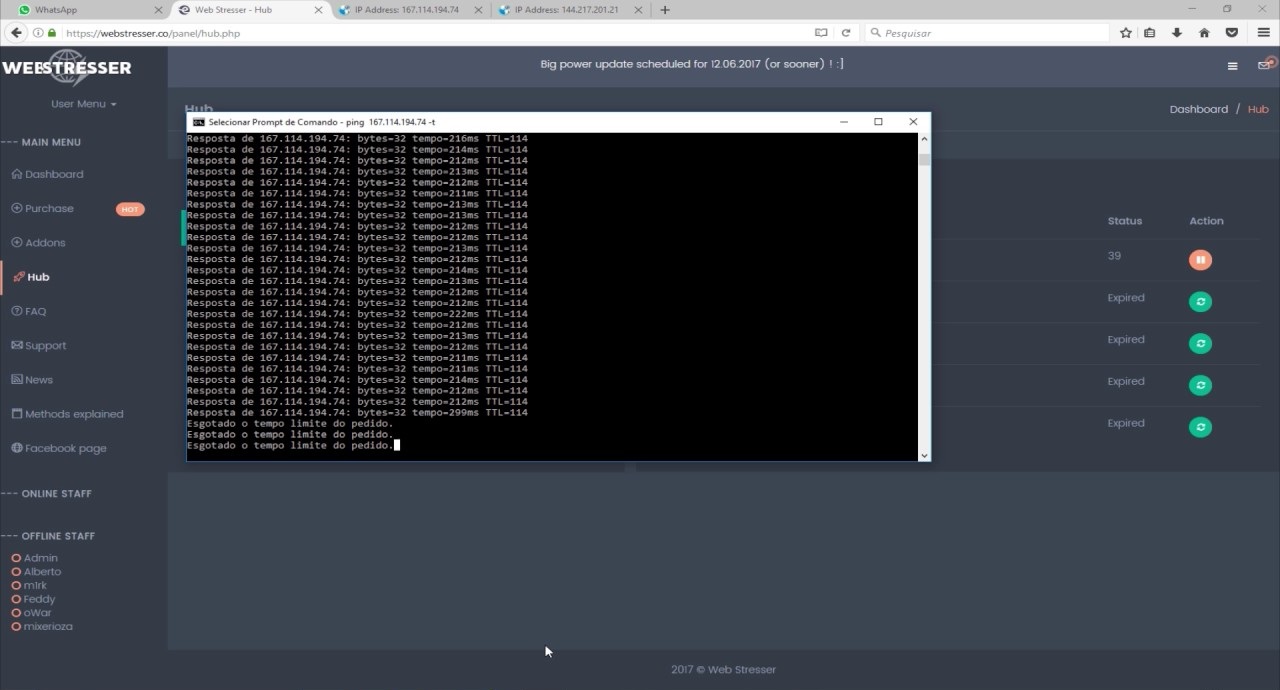Screen dimensions: 1280x690
Task: Open the downloads arrow in the toolbar
Action: point(1177,33)
